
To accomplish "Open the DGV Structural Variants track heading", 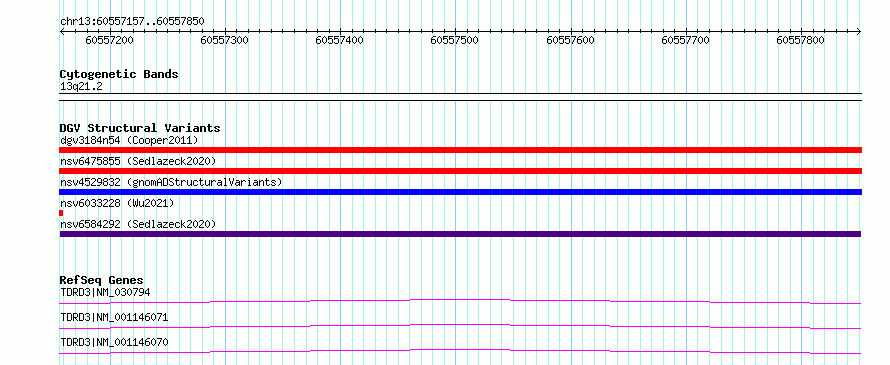I will [x=140, y=128].
